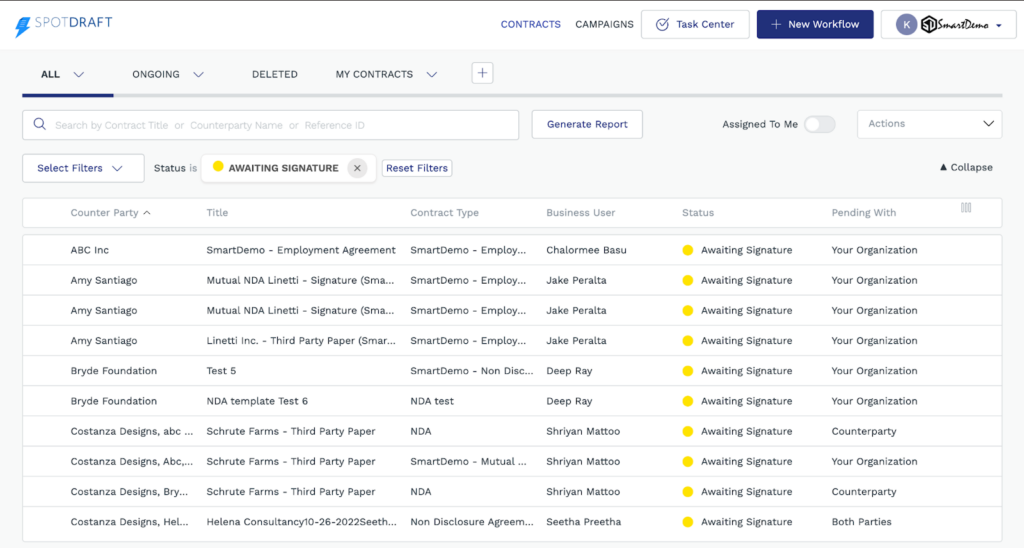Go to CONTRACTS in the top navigation
Image resolution: width=1024 pixels, height=548 pixels.
coord(530,24)
